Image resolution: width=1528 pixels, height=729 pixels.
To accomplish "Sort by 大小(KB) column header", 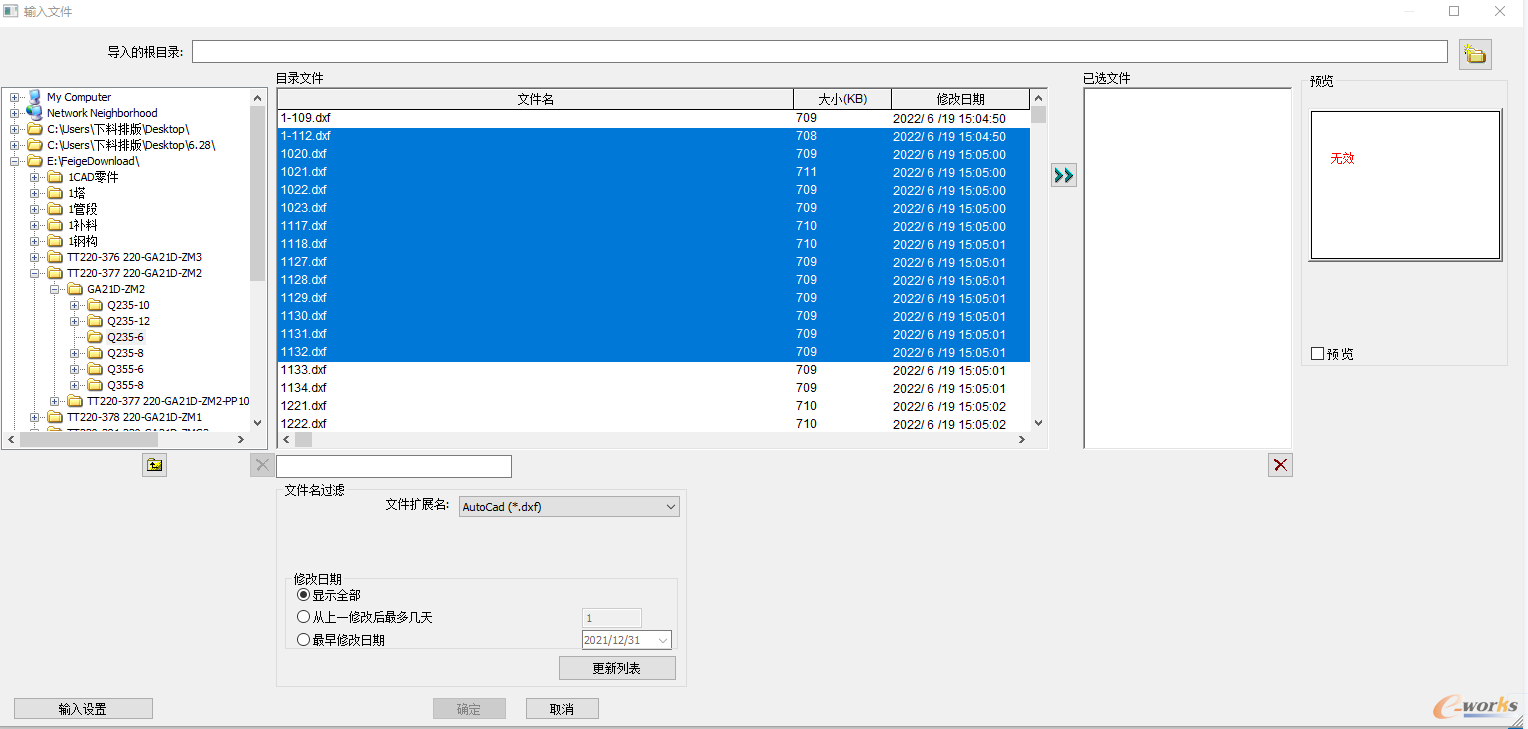I will (x=842, y=99).
